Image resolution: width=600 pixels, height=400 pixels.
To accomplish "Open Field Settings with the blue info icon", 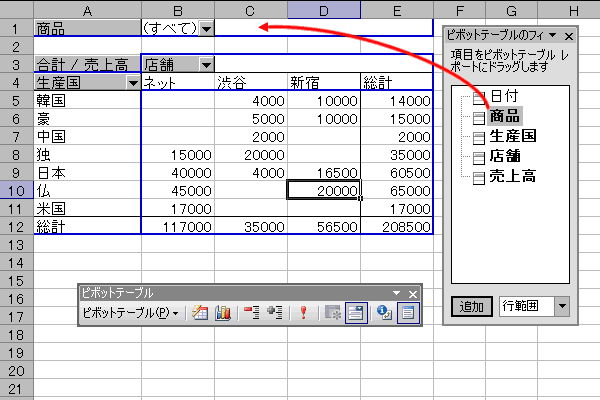I will pyautogui.click(x=384, y=313).
